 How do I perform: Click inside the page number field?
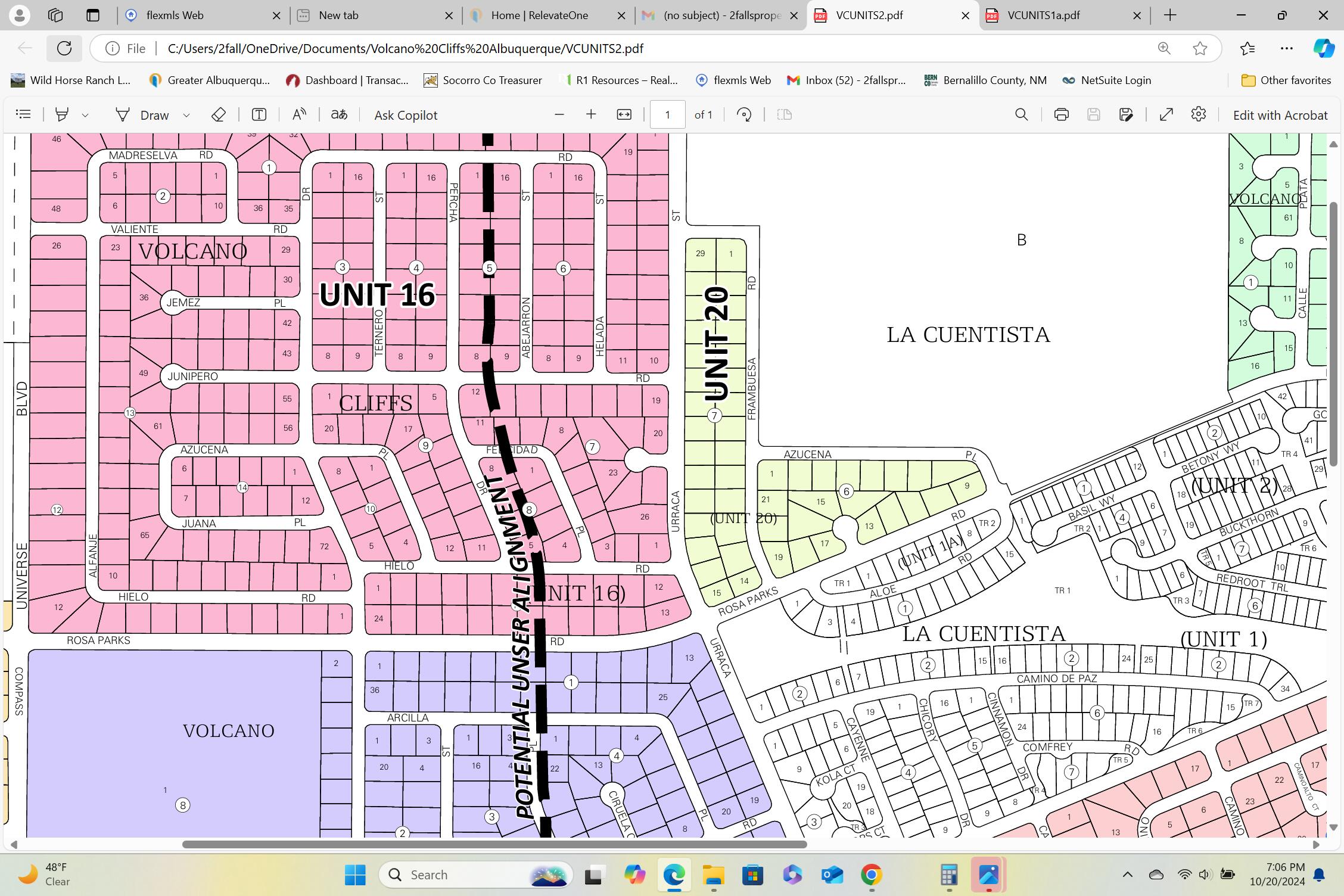(x=667, y=114)
